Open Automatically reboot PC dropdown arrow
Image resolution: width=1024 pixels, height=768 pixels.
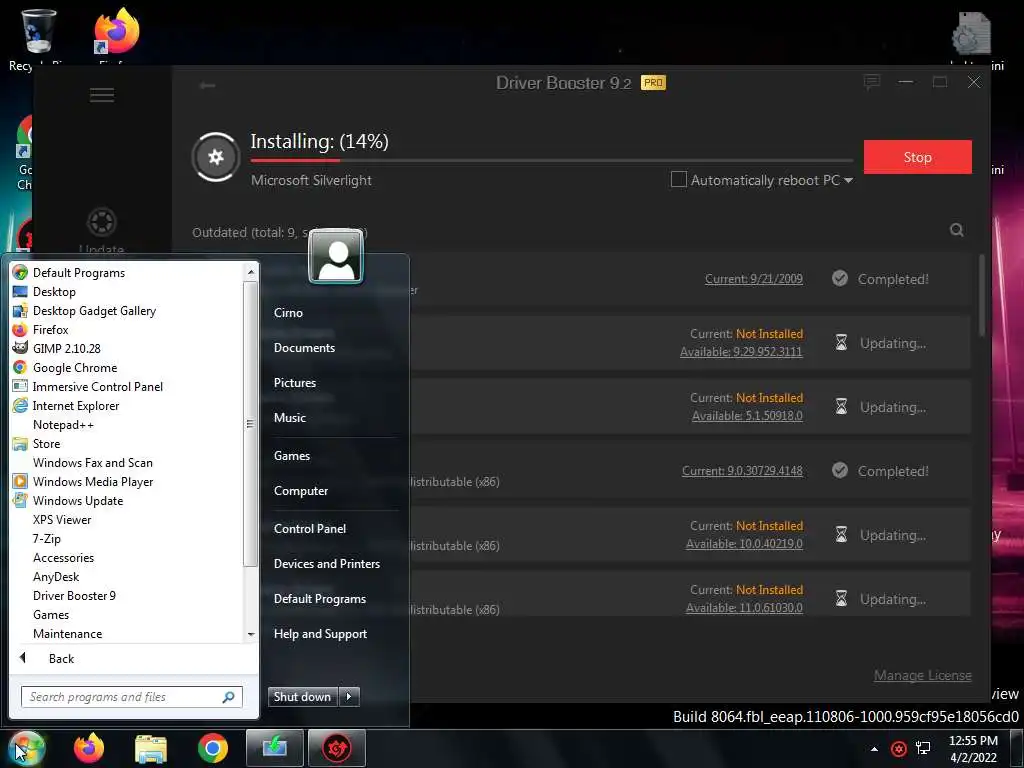[x=848, y=180]
